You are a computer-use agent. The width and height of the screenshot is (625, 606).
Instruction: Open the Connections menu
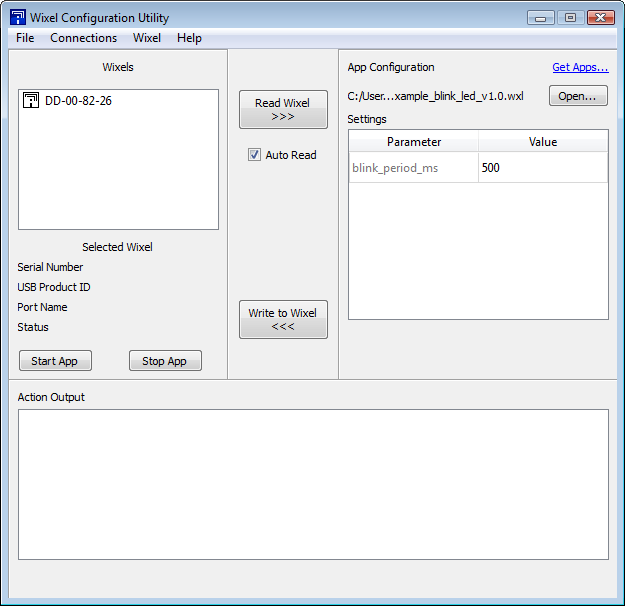click(83, 38)
